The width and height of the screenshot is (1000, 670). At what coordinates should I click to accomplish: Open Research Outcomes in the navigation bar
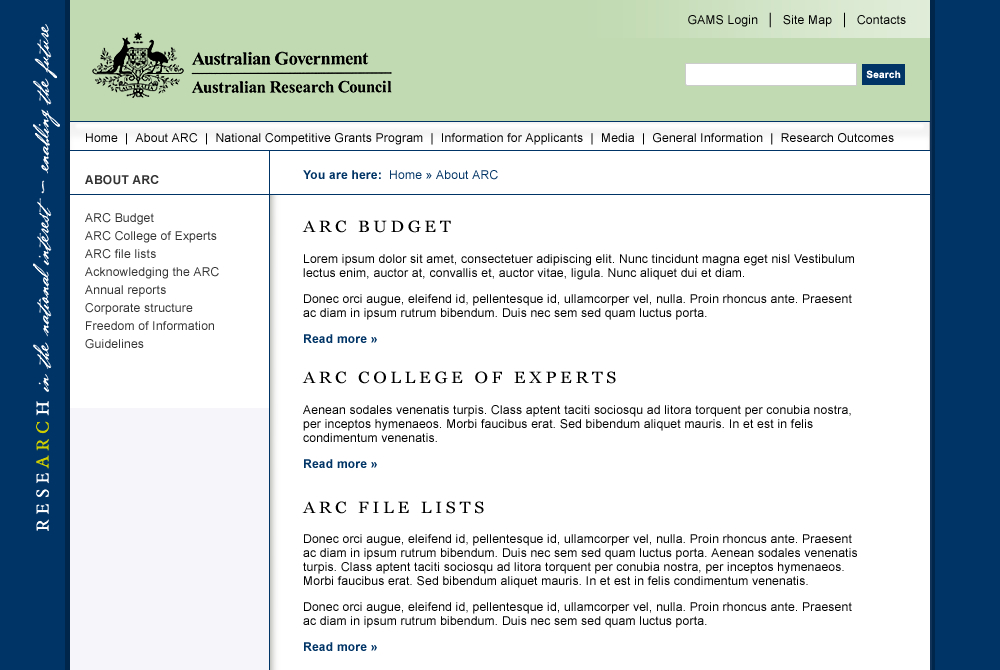[x=837, y=138]
